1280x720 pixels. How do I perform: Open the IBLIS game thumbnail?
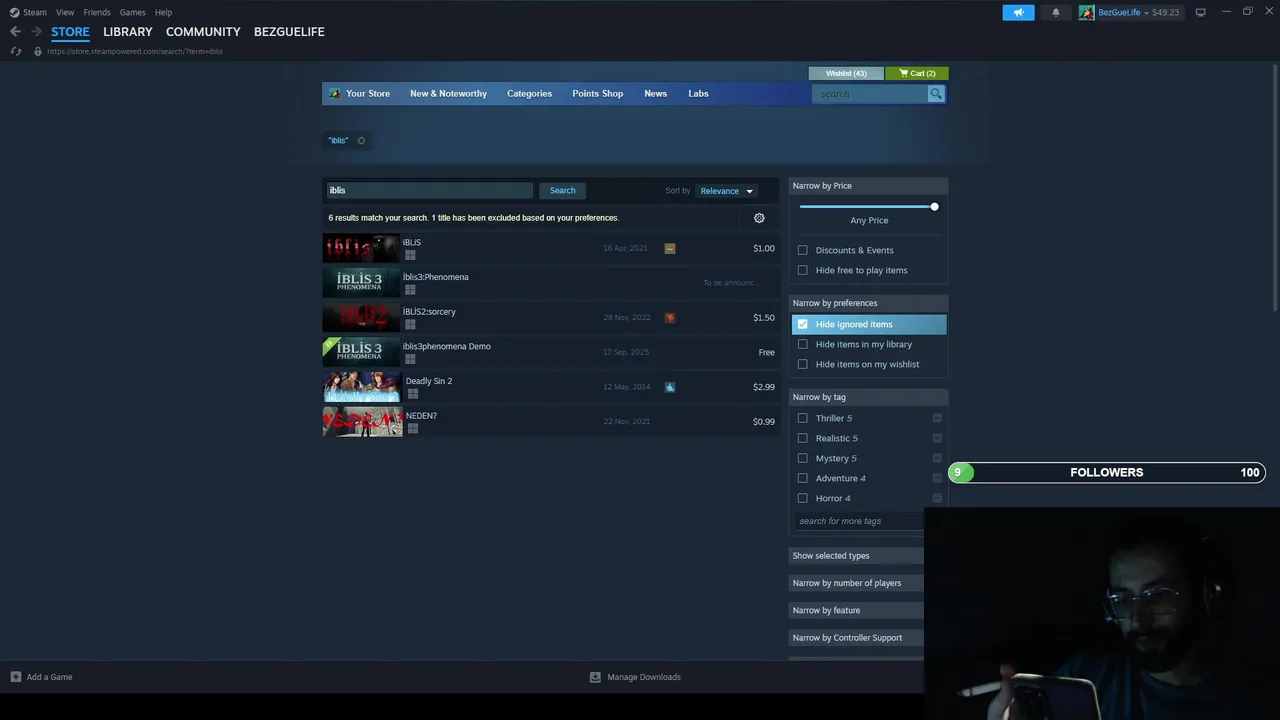click(x=361, y=248)
